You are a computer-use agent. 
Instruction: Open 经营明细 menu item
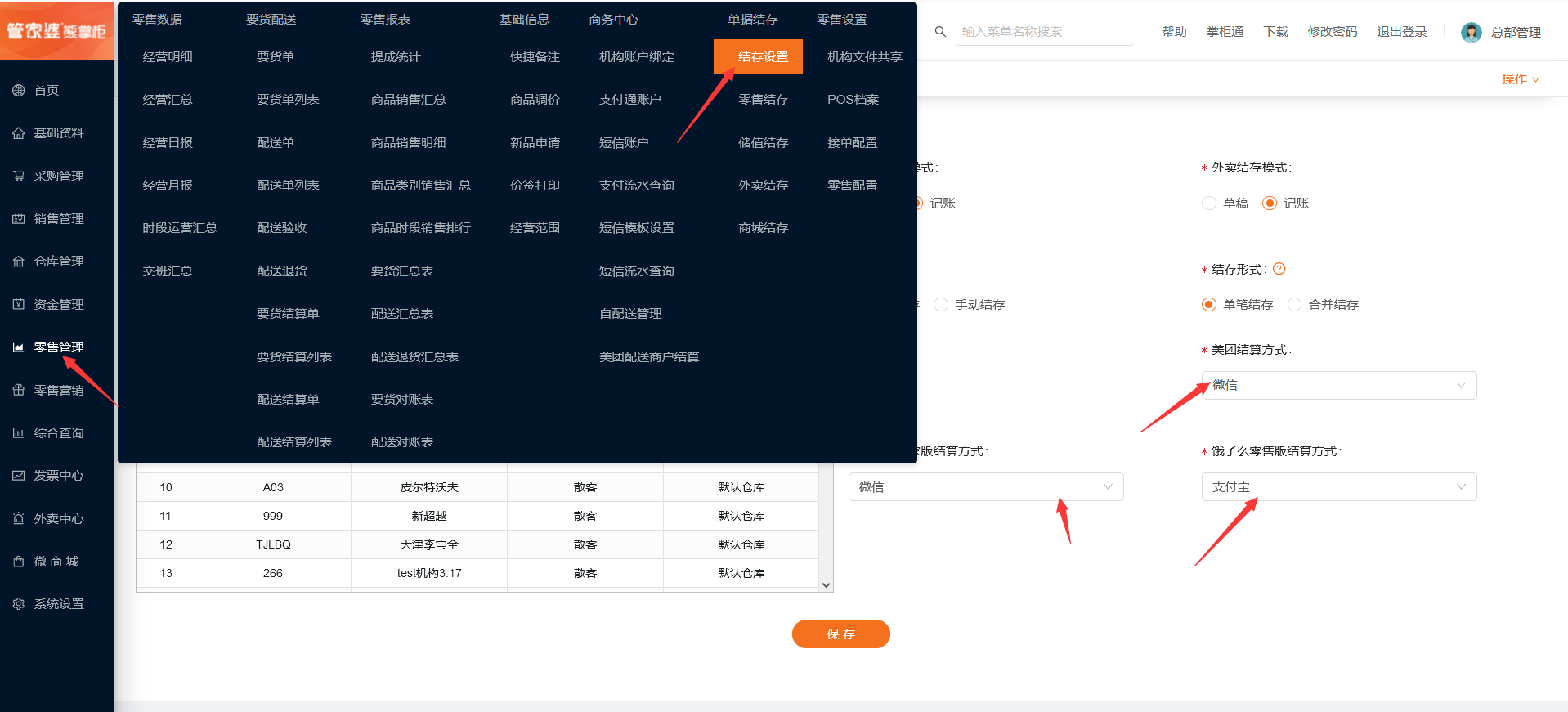168,57
